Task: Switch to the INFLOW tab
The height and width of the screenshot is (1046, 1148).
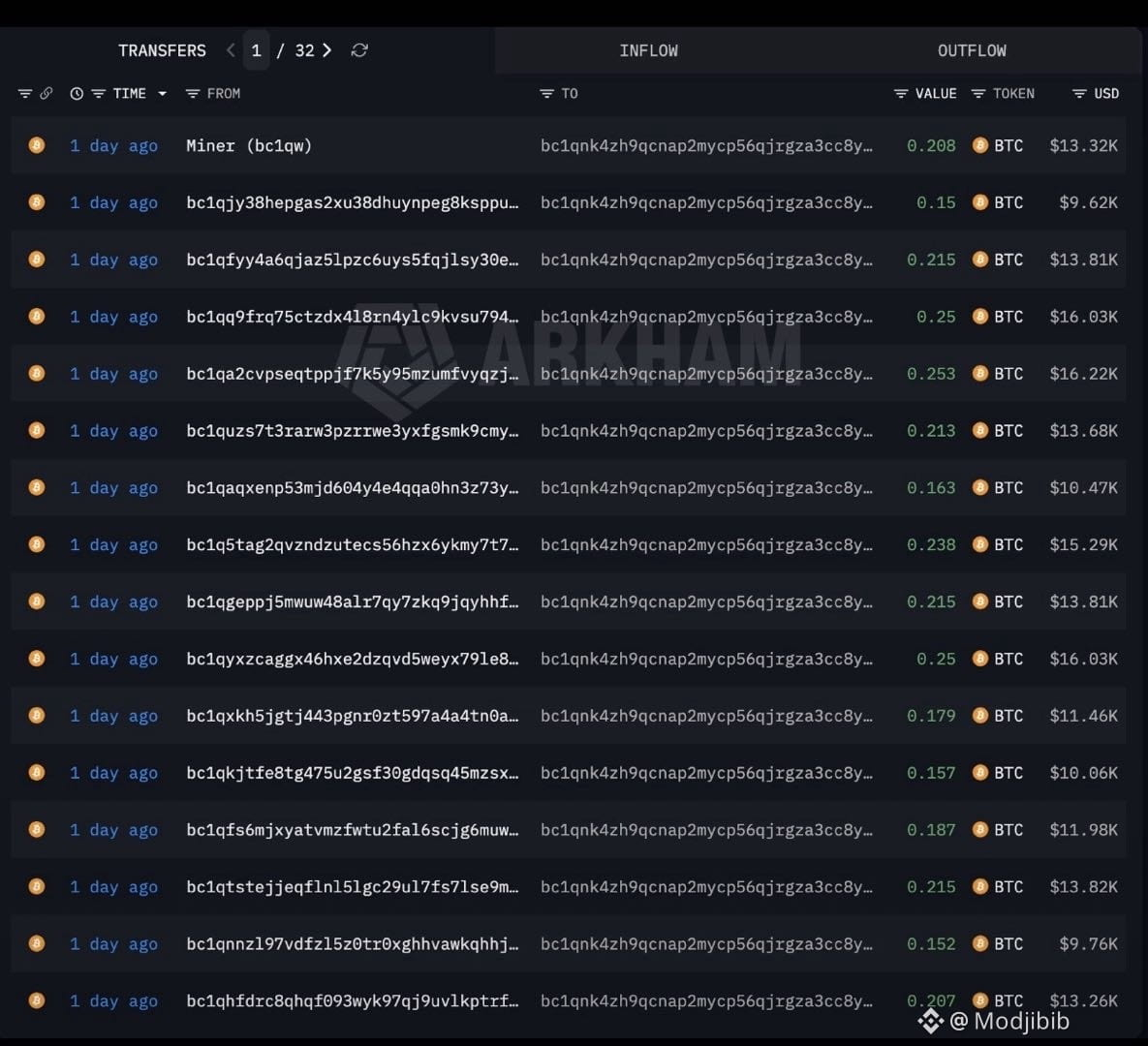Action: coord(649,50)
